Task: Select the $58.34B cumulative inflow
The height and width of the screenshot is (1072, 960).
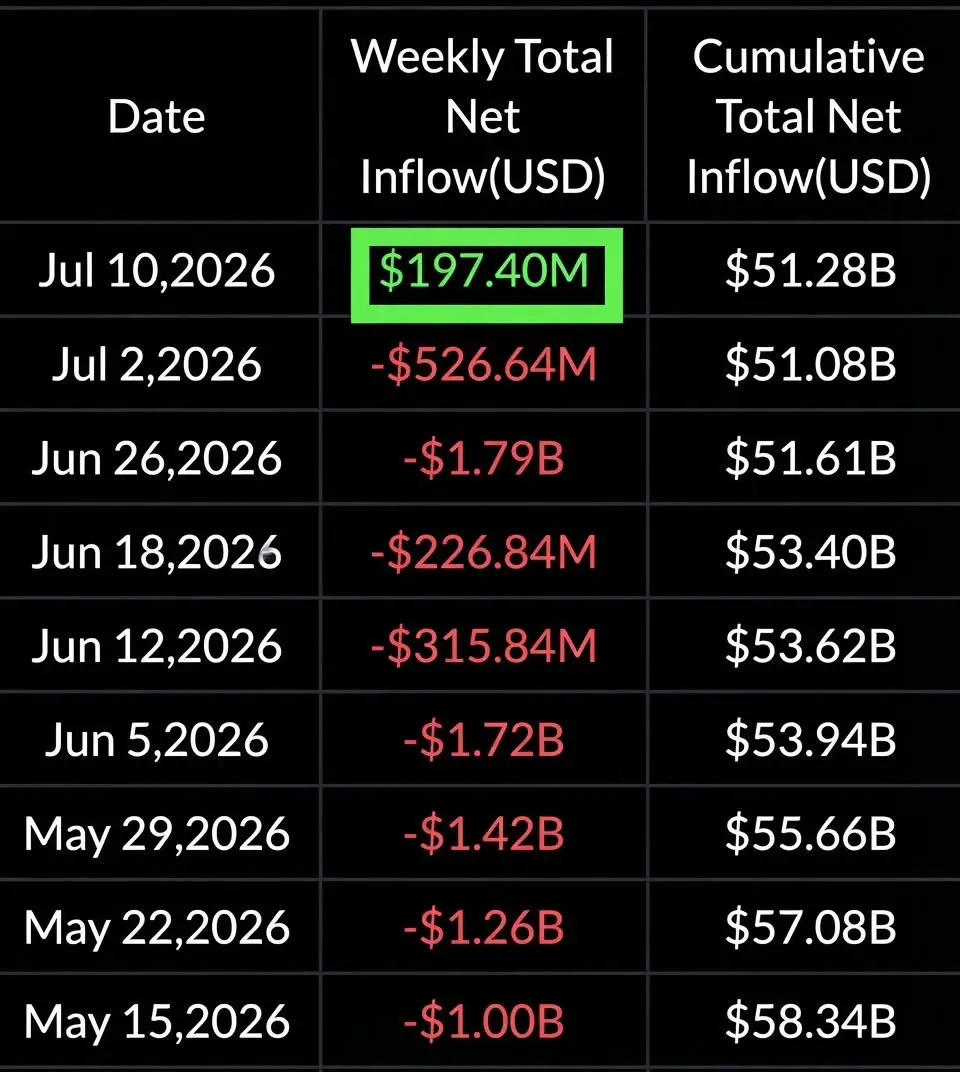Action: pos(811,1022)
